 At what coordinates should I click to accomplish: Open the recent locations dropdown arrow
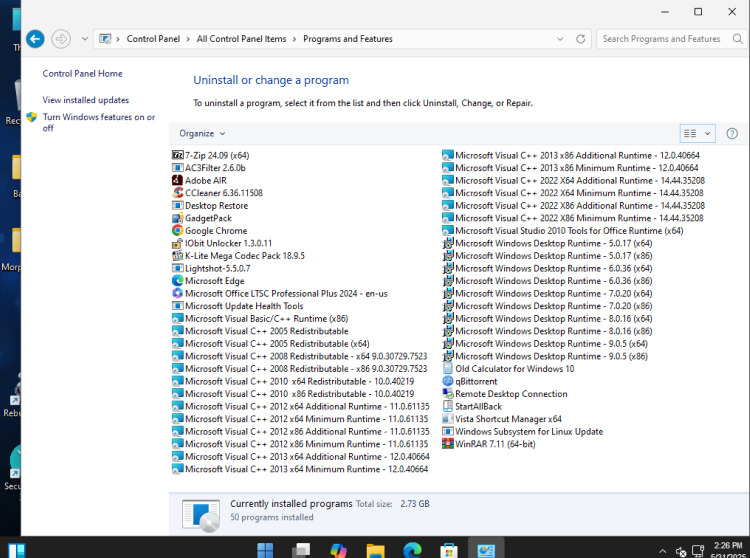[x=85, y=39]
